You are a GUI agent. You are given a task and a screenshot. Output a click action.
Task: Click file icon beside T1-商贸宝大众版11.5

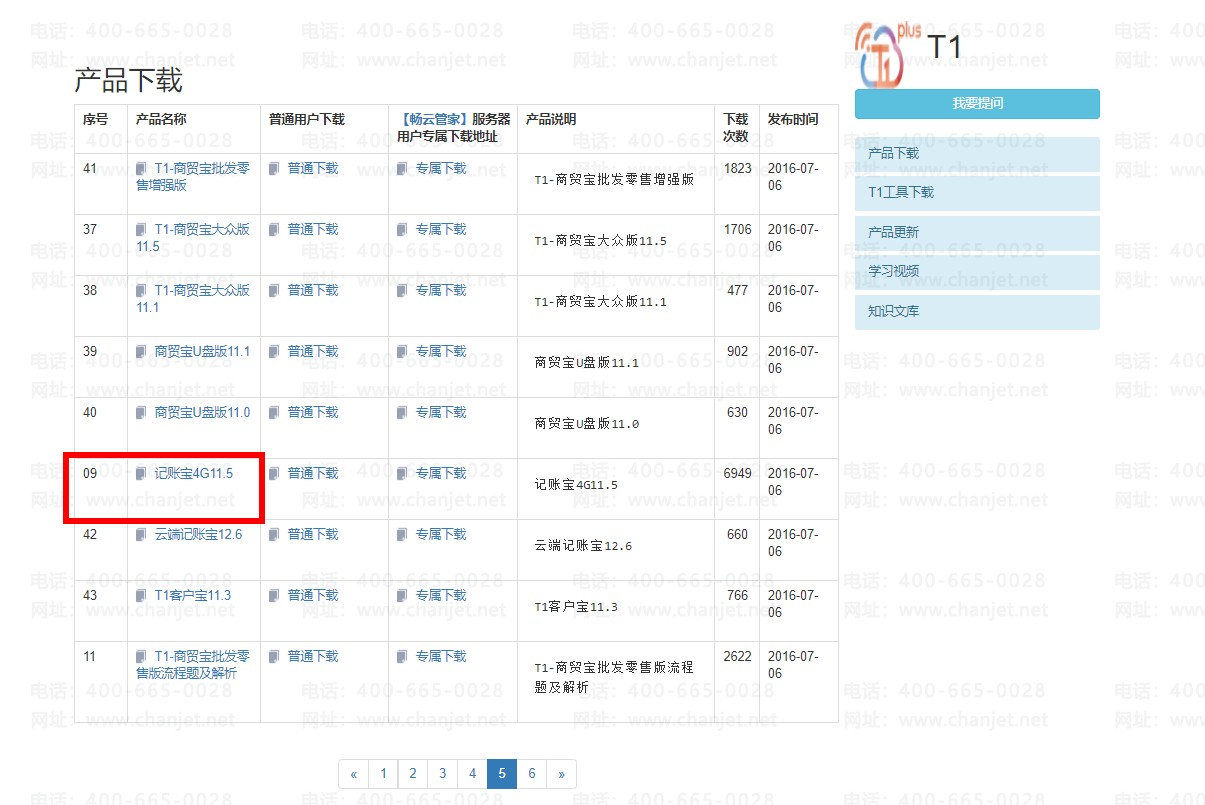[x=142, y=230]
